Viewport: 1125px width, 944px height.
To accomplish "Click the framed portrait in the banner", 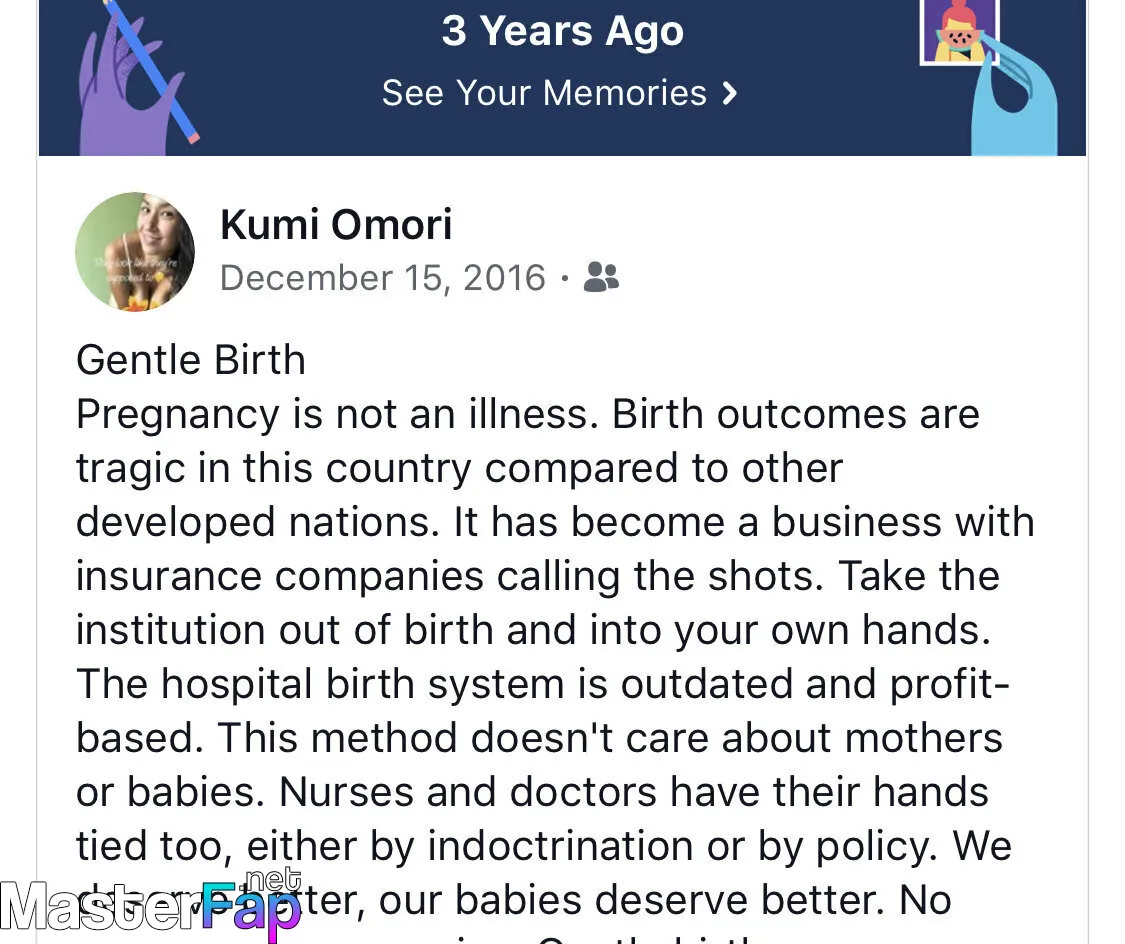I will tap(959, 30).
